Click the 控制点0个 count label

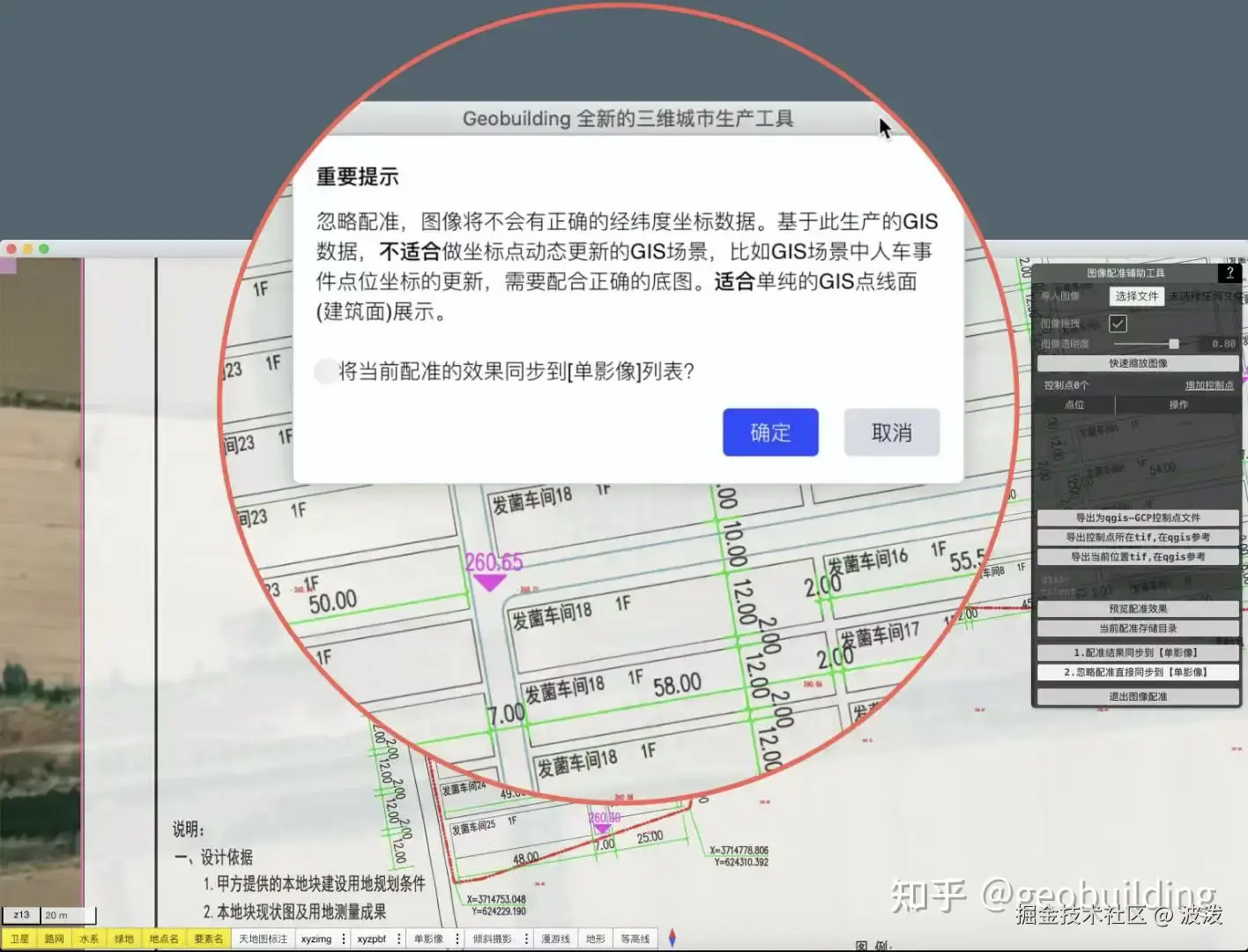(1066, 385)
